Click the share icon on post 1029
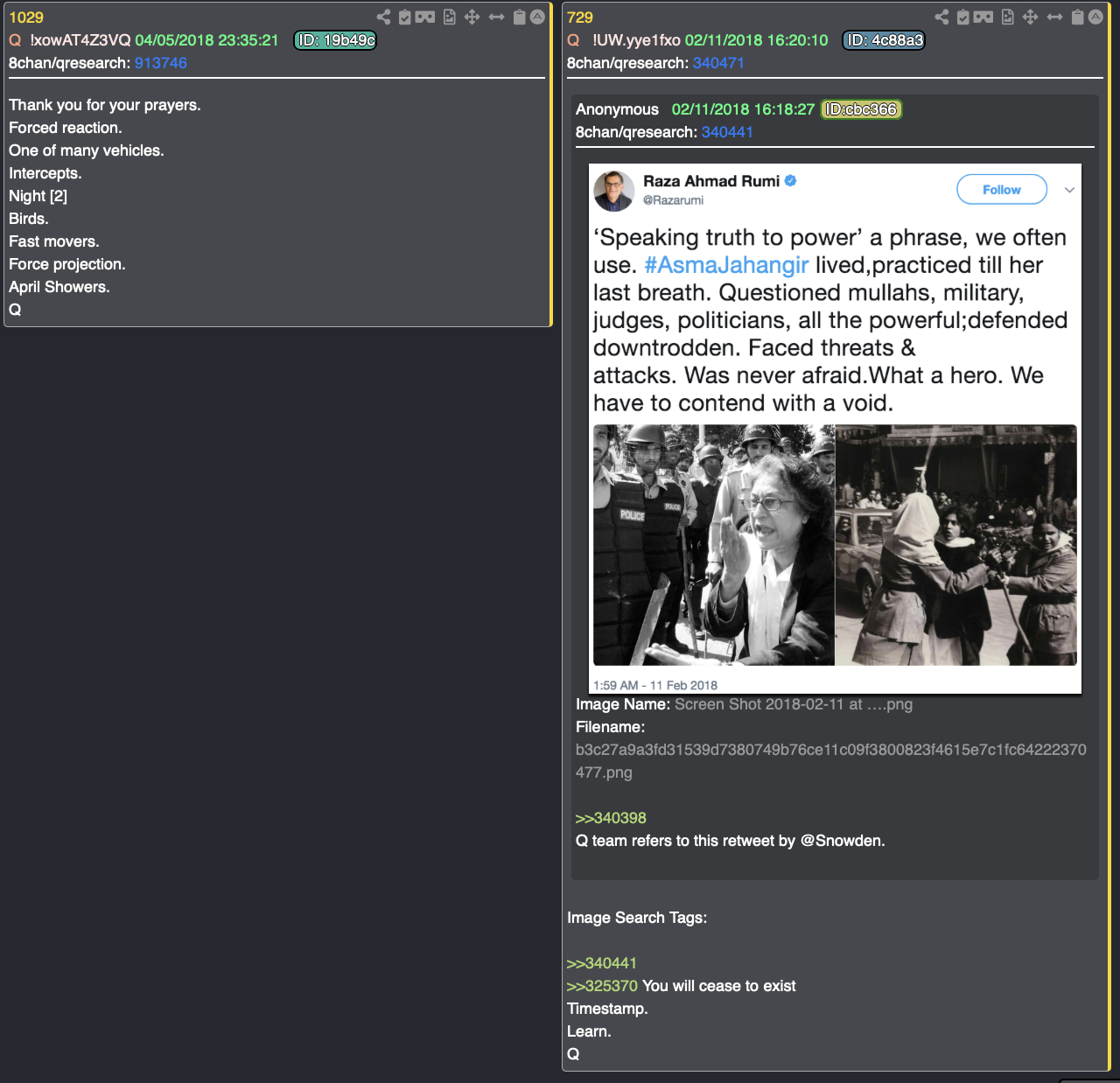The image size is (1120, 1083). click(383, 17)
